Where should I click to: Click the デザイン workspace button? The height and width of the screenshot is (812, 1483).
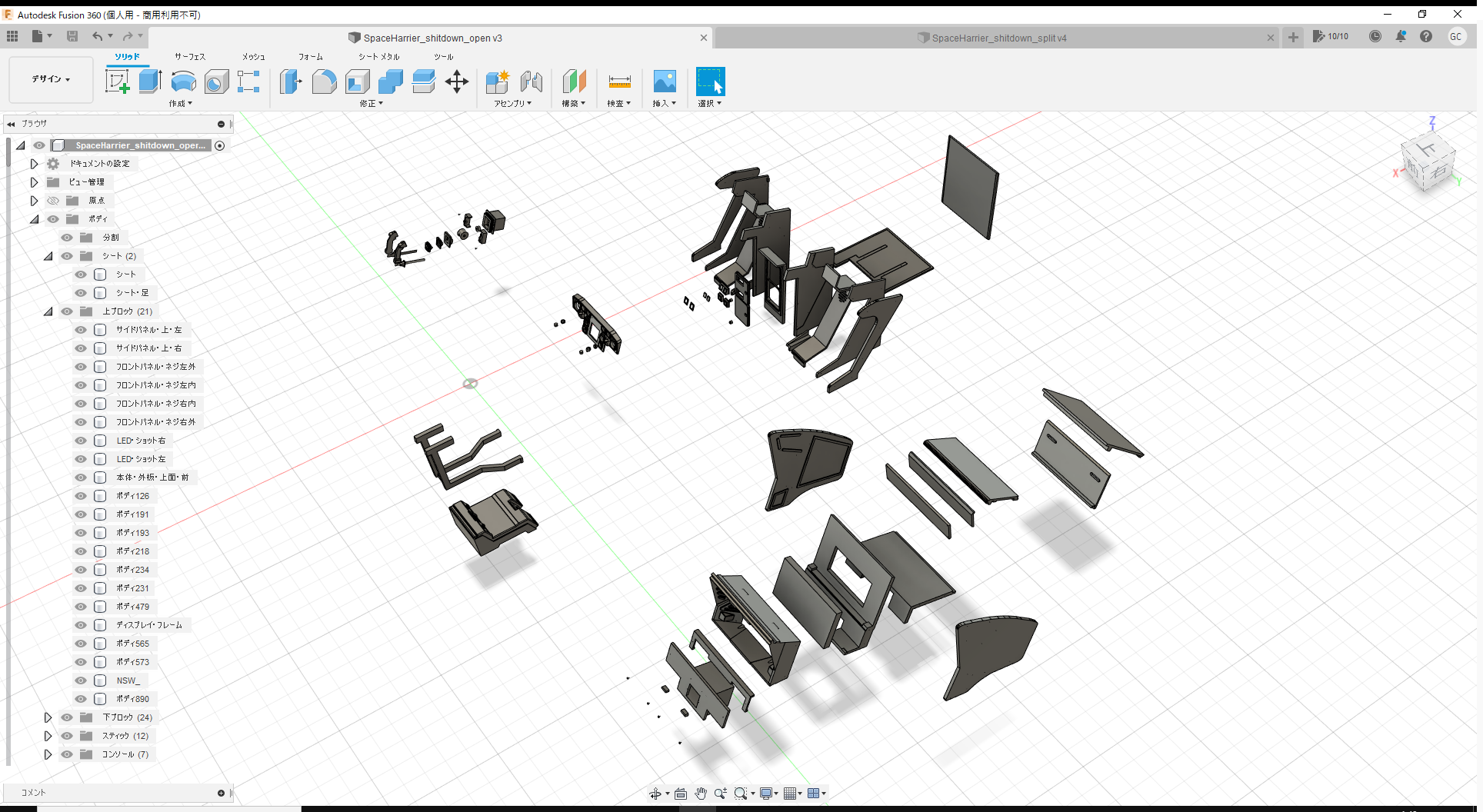coord(49,79)
